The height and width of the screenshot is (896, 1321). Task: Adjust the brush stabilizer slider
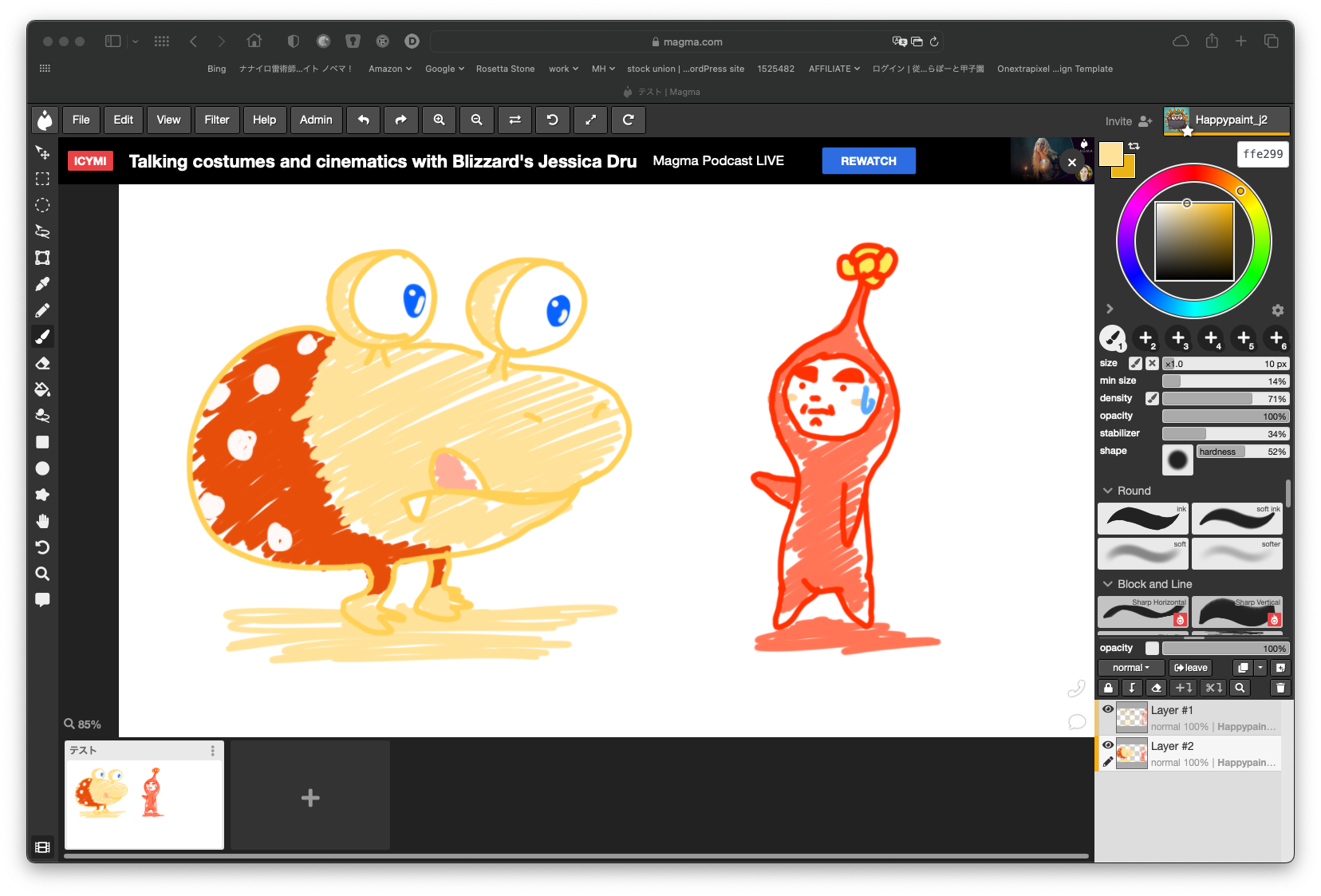[1225, 434]
